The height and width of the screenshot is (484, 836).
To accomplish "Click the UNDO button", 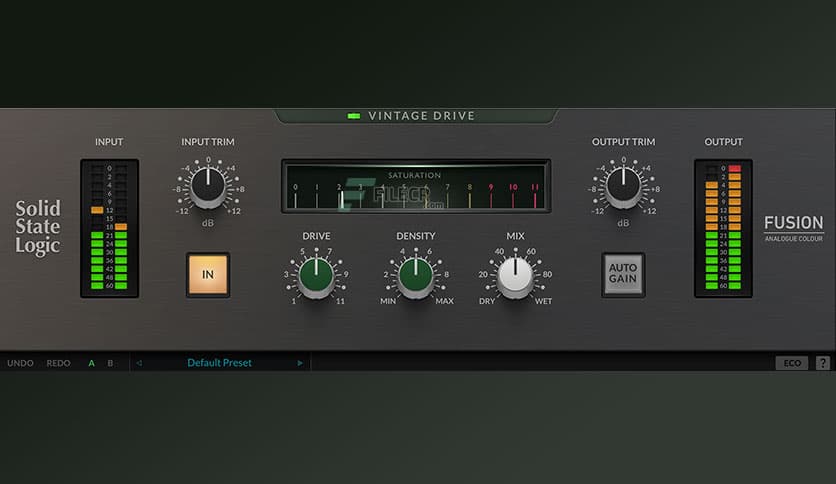I will tap(20, 363).
